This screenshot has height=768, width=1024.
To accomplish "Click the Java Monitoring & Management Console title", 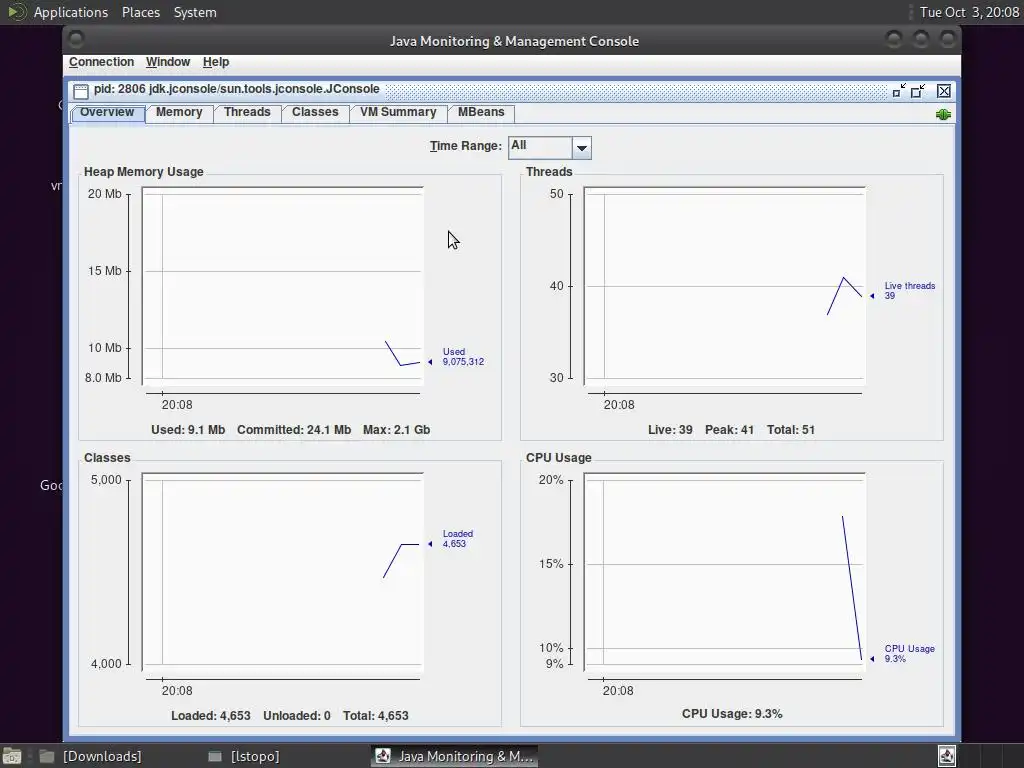I will 515,41.
